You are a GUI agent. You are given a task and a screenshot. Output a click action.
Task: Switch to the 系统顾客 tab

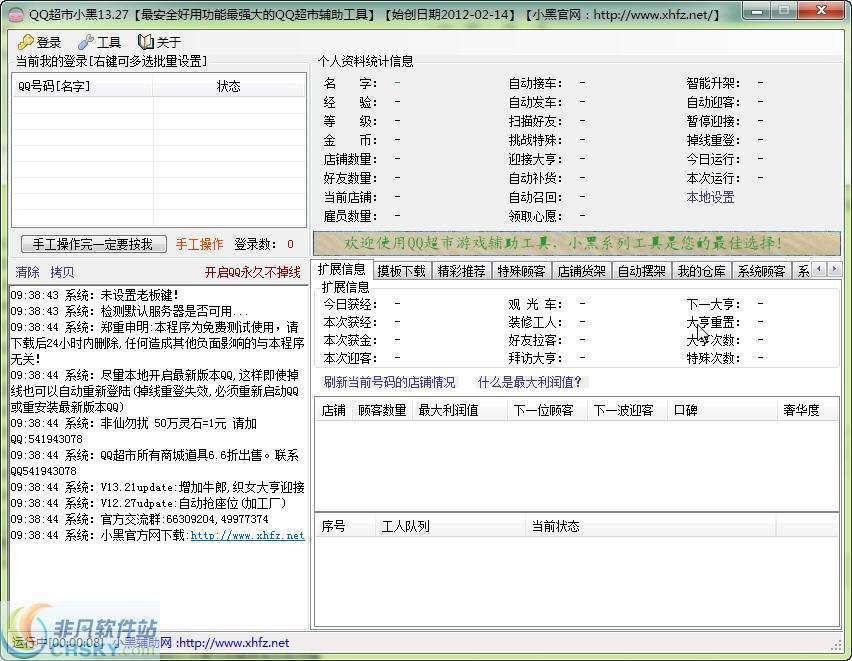pyautogui.click(x=761, y=271)
